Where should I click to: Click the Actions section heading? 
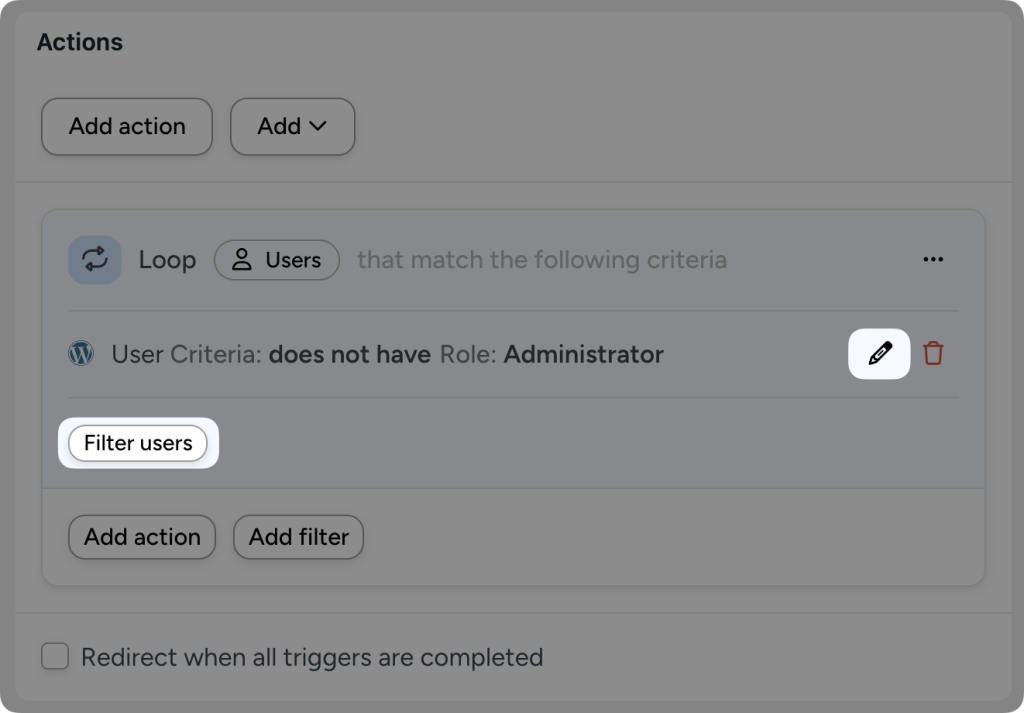(x=80, y=42)
